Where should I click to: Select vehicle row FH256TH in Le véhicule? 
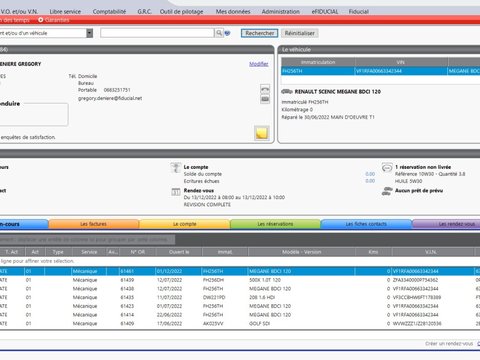(381, 71)
